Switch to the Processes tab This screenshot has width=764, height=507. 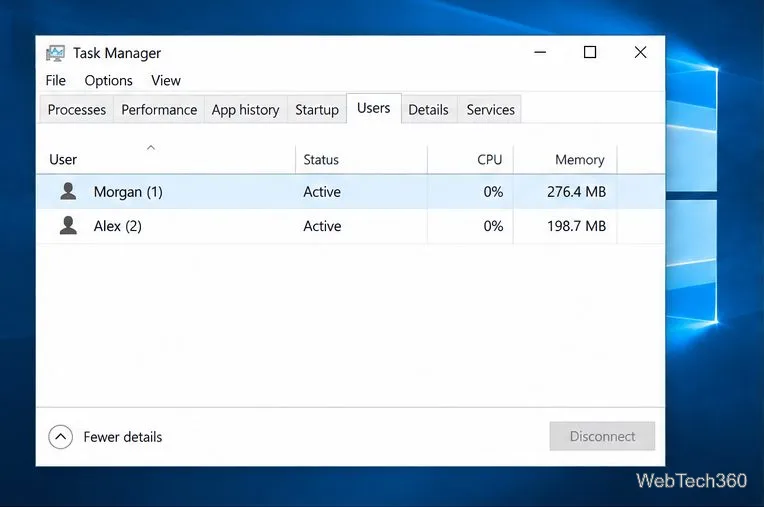(76, 110)
